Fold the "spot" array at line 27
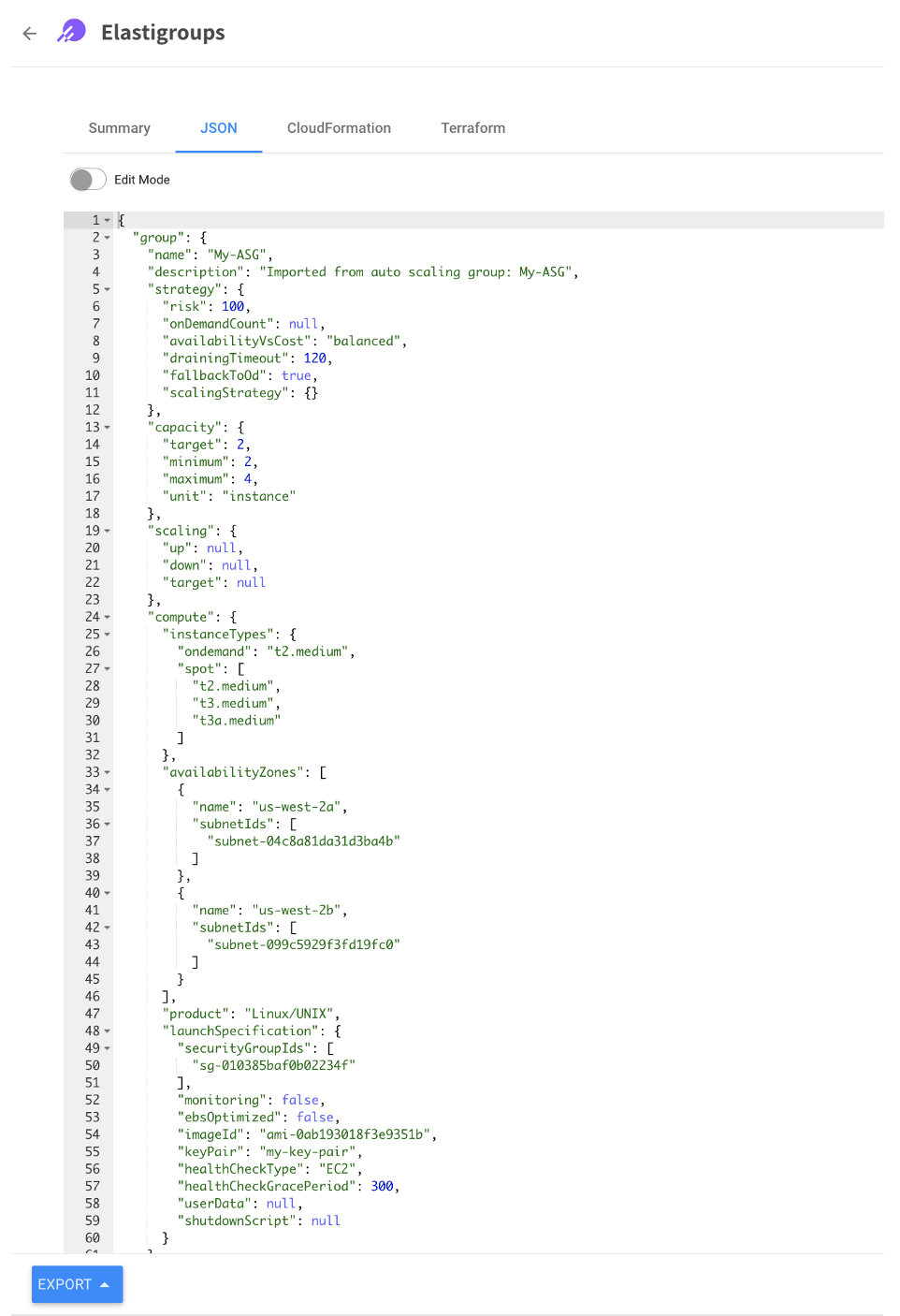 click(x=108, y=669)
